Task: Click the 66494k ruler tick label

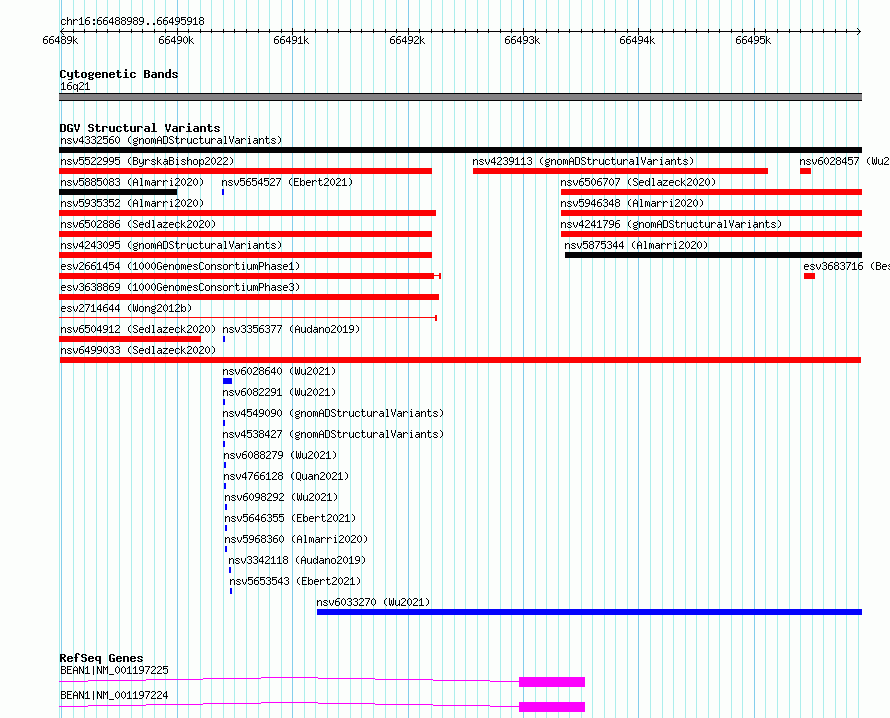Action: point(637,40)
